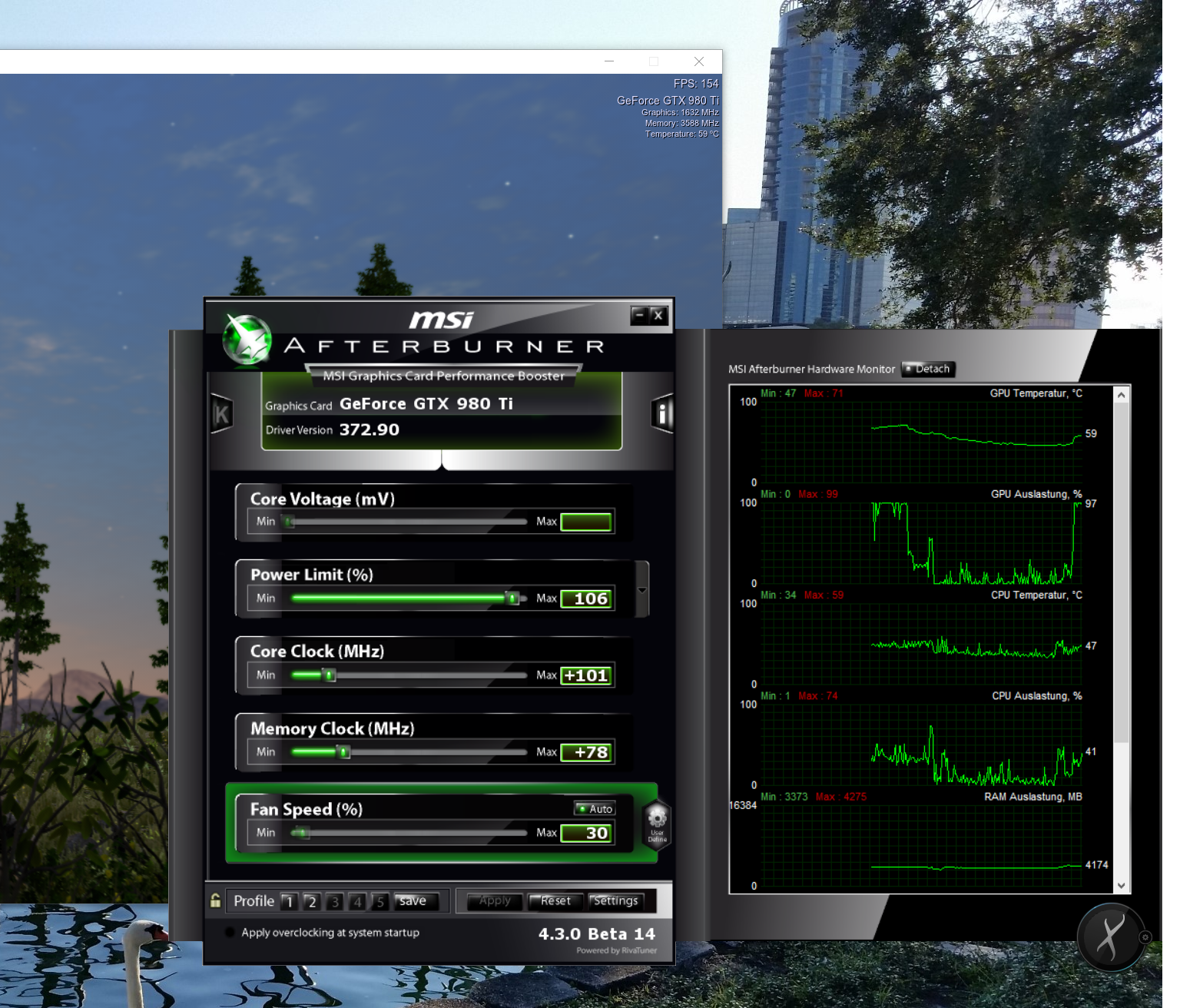Click the Apply button

pyautogui.click(x=495, y=901)
